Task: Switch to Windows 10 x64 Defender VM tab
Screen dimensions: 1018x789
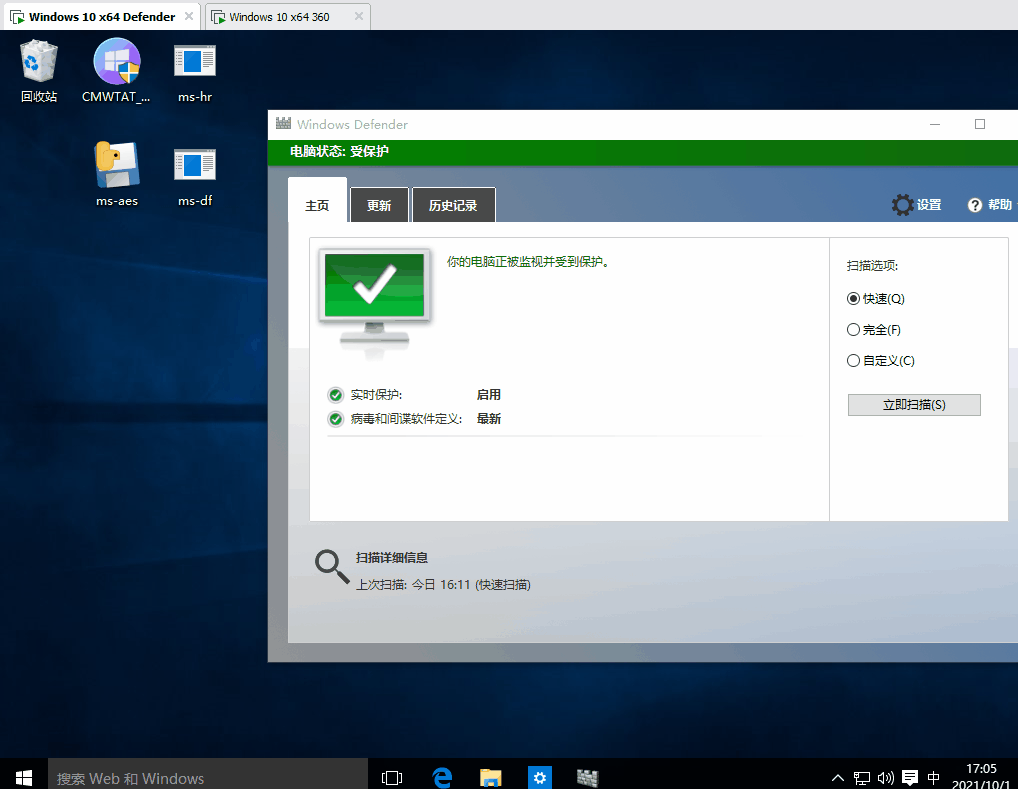Action: coord(101,17)
